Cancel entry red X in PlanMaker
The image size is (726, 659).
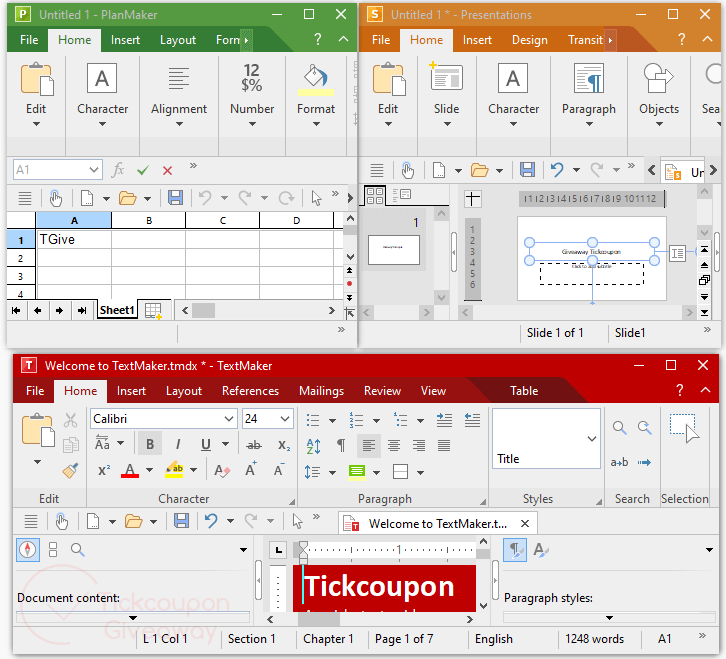click(168, 170)
